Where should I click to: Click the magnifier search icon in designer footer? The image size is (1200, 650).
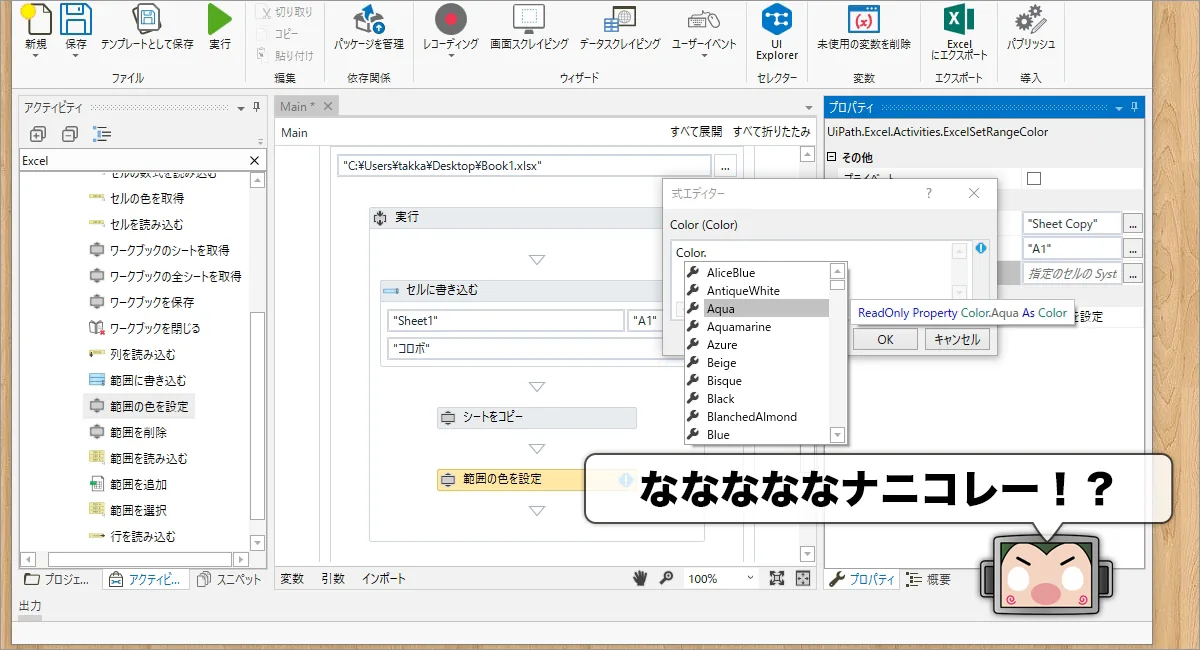[x=666, y=578]
